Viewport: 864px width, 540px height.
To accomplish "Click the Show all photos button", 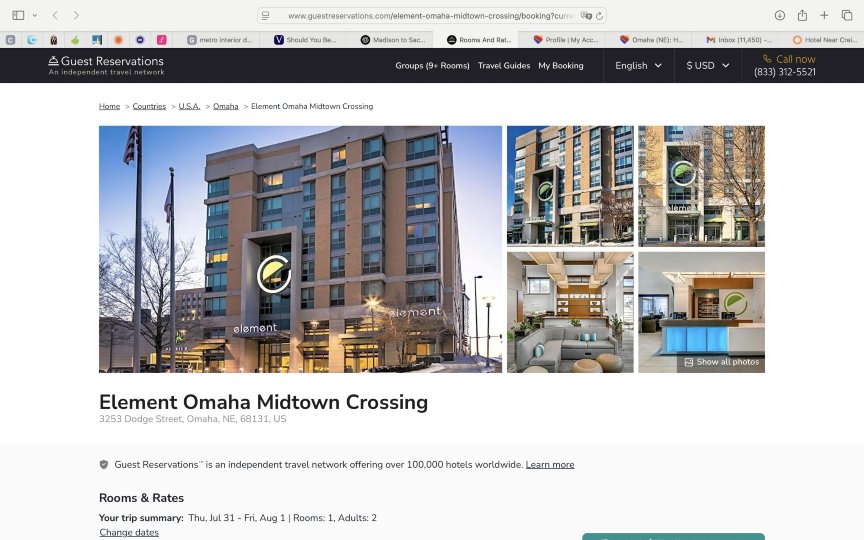I will click(721, 362).
